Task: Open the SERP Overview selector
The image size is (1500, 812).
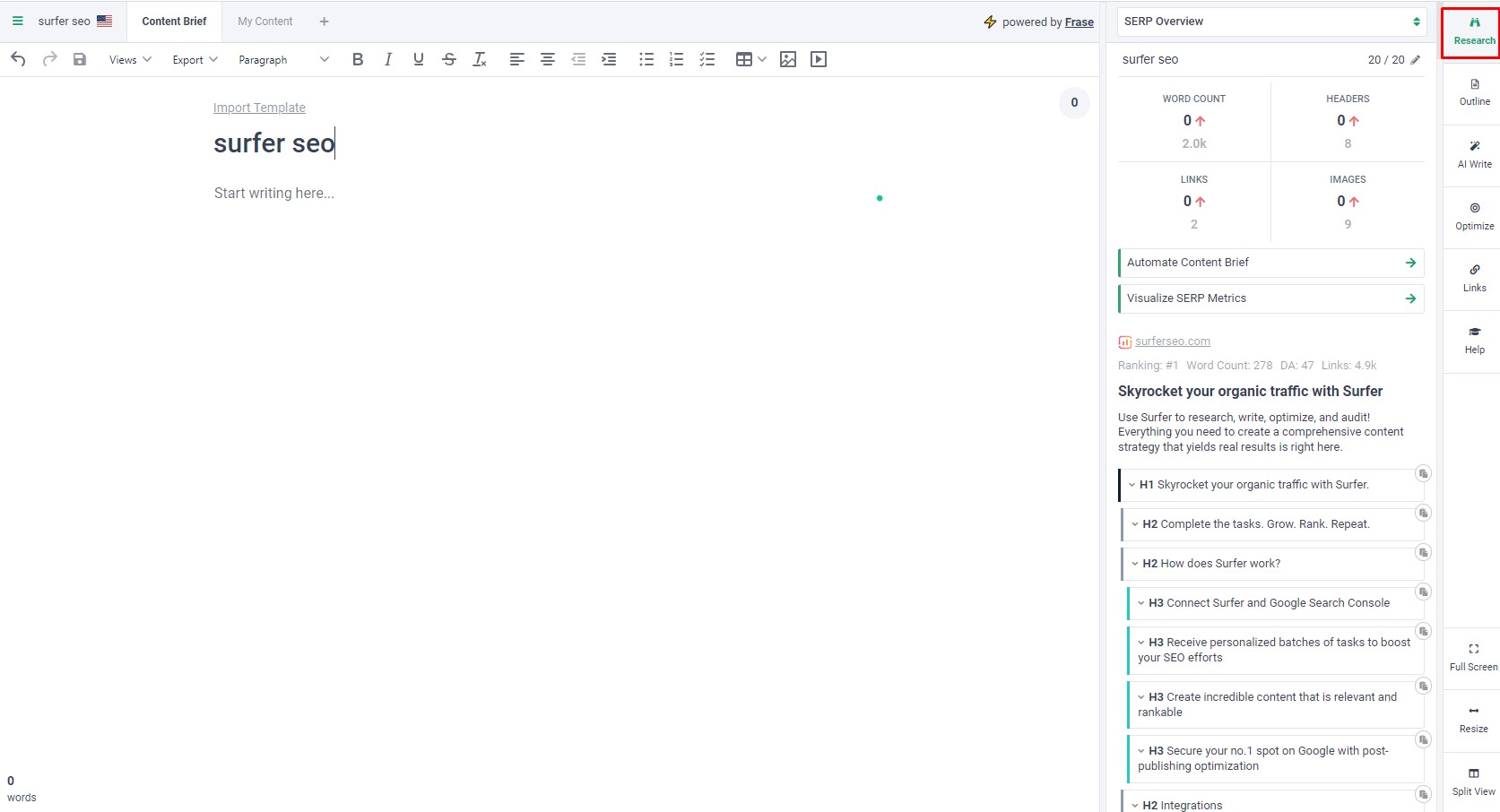Action: pyautogui.click(x=1271, y=22)
